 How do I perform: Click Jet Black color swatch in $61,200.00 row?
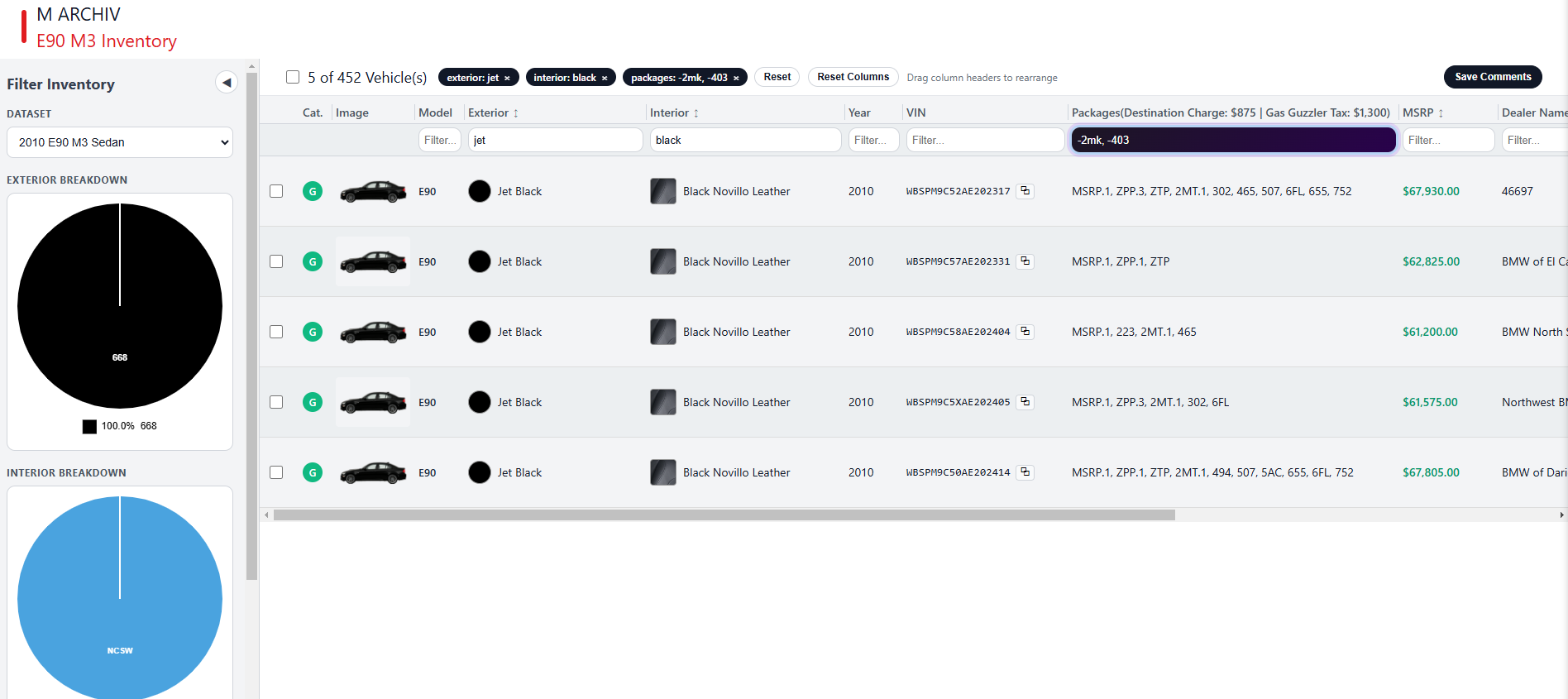pos(480,332)
